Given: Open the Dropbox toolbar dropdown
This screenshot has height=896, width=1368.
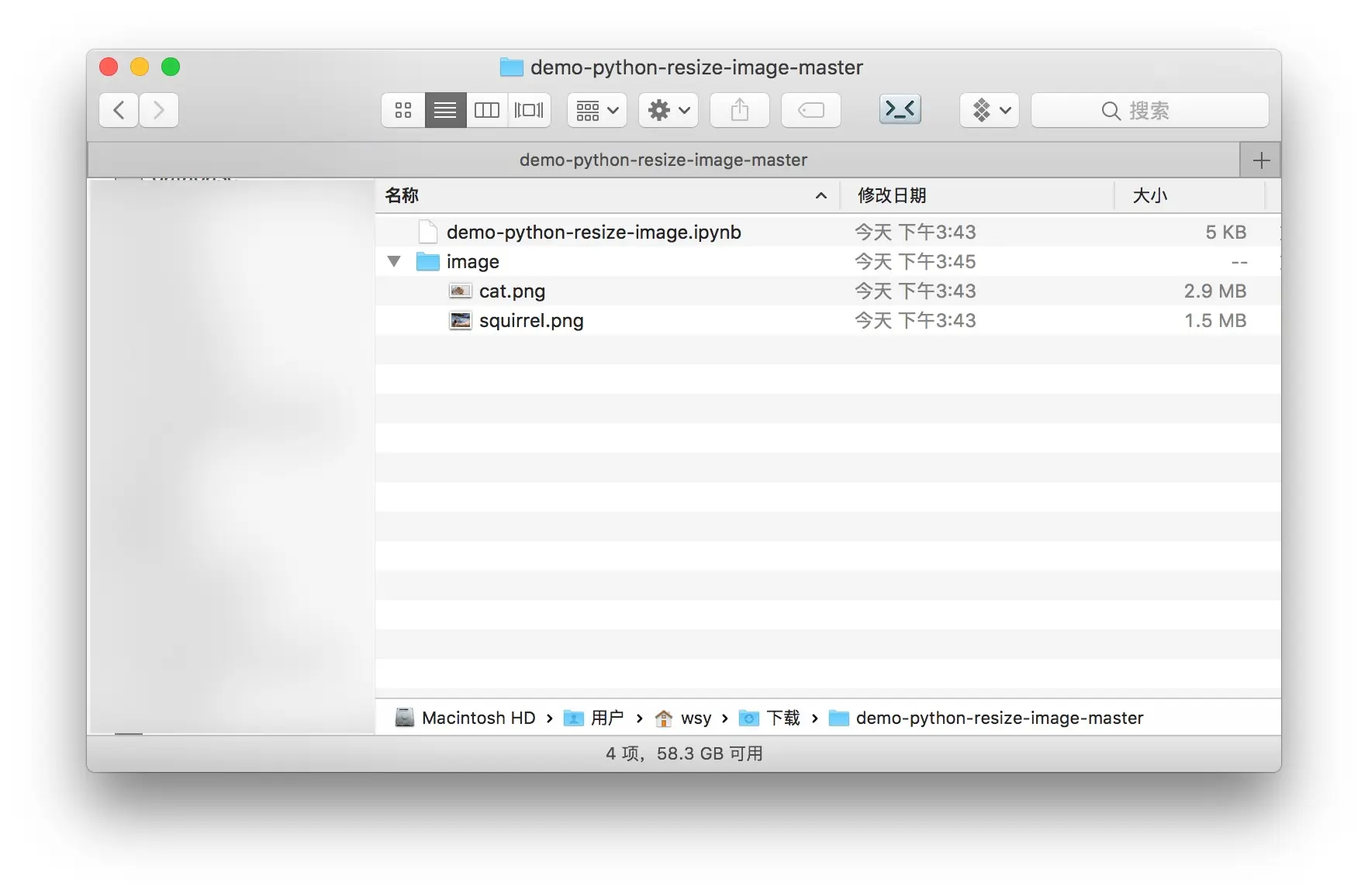Looking at the screenshot, I should click(x=990, y=110).
